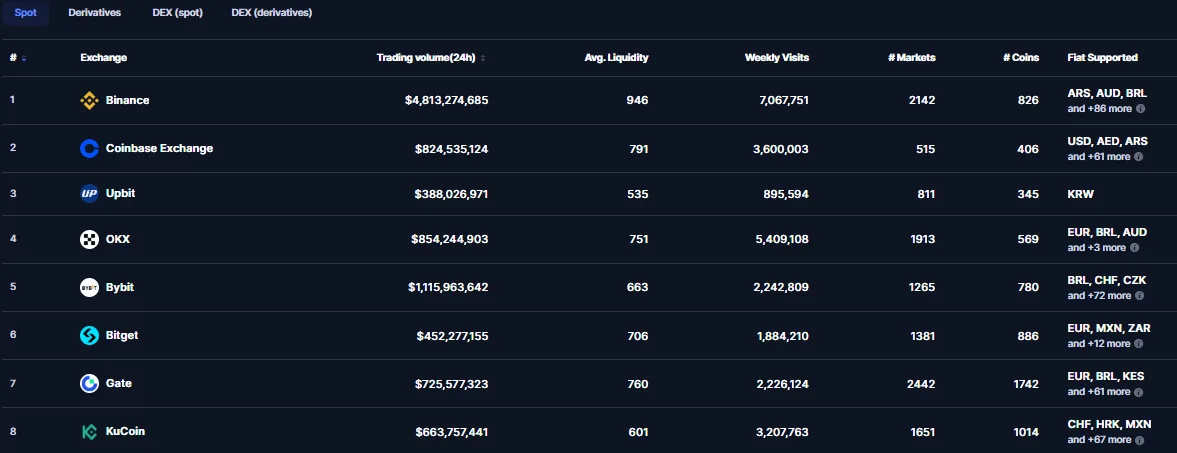Image resolution: width=1177 pixels, height=453 pixels.
Task: Click the Bybit logo icon
Action: tap(89, 288)
